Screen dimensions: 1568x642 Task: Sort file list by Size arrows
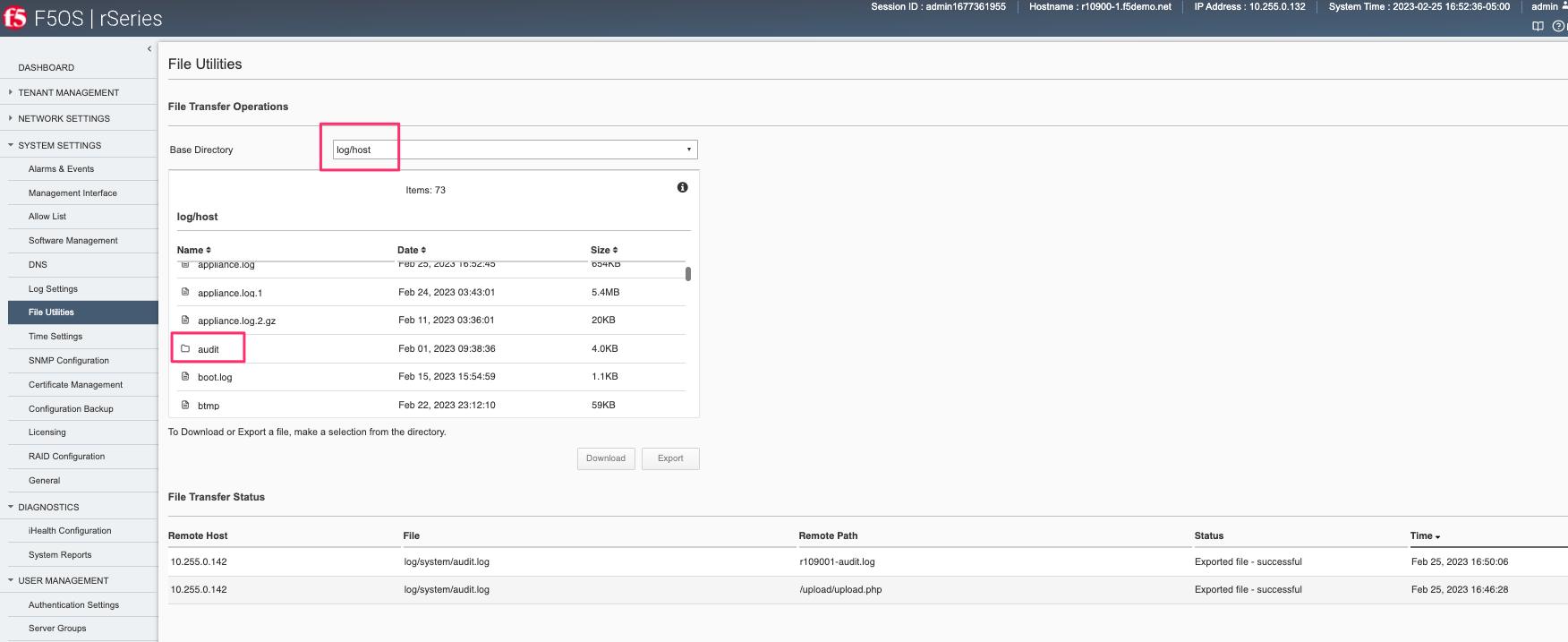click(x=615, y=250)
